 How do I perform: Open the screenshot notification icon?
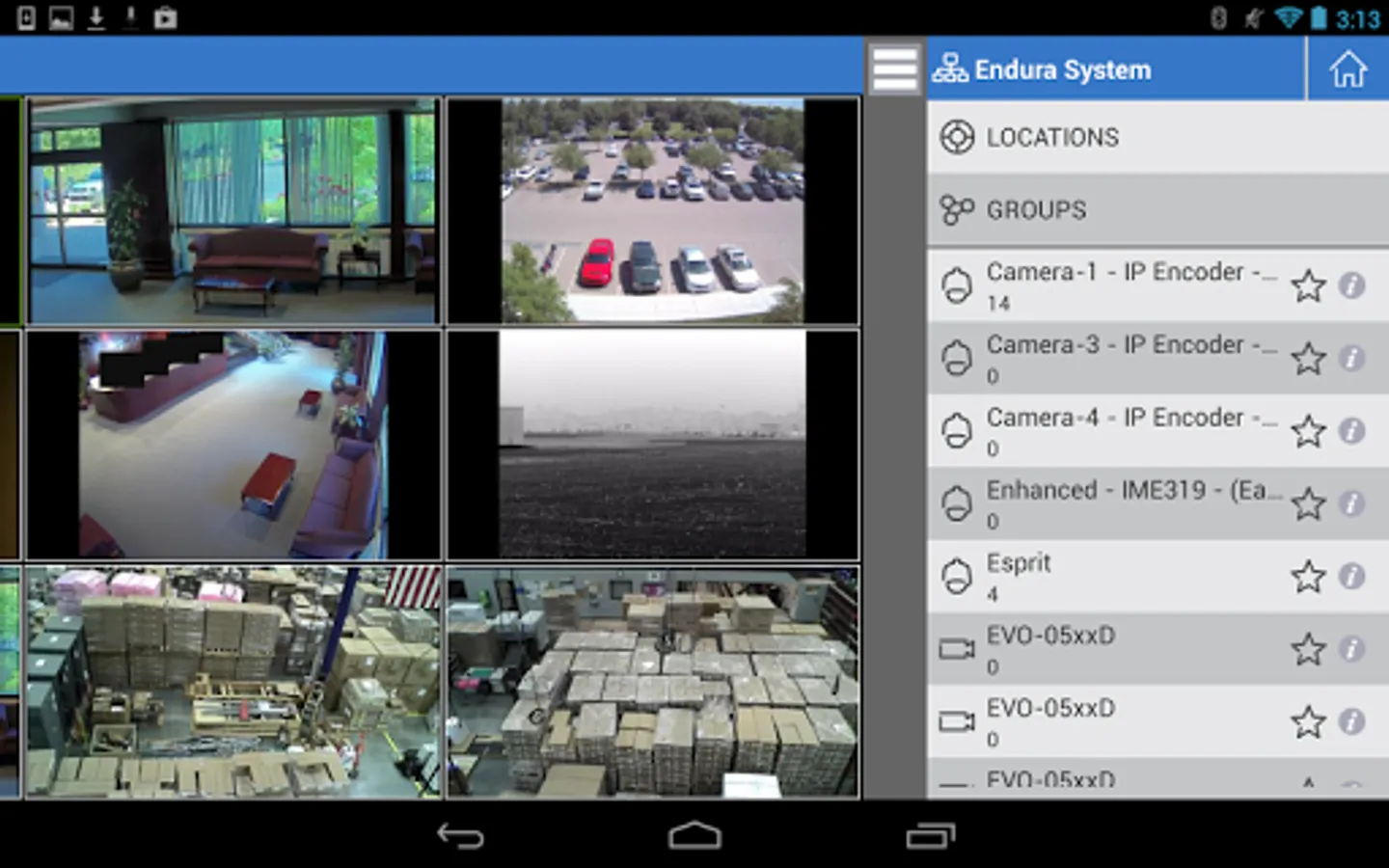(61, 17)
